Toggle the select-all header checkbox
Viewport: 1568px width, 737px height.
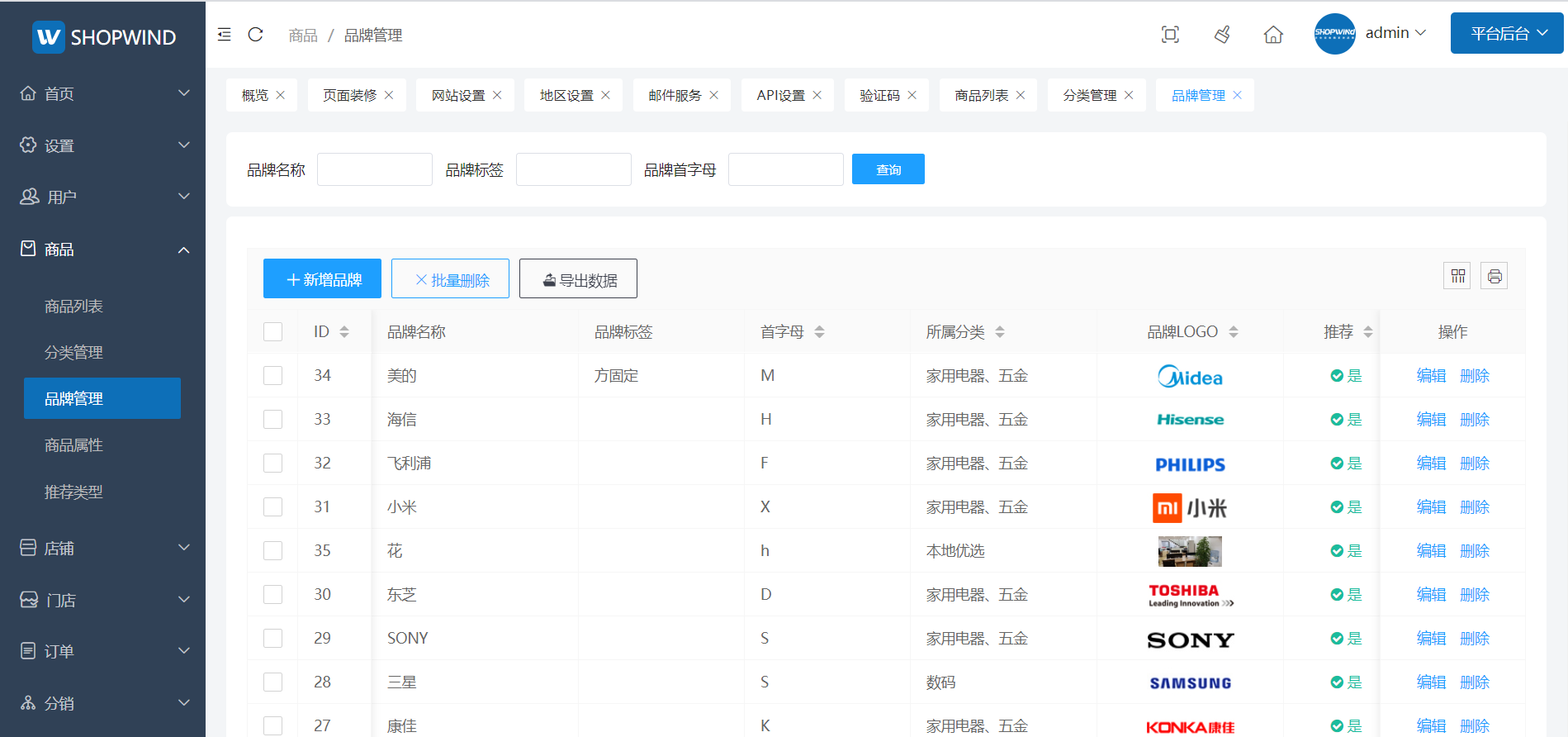272,331
